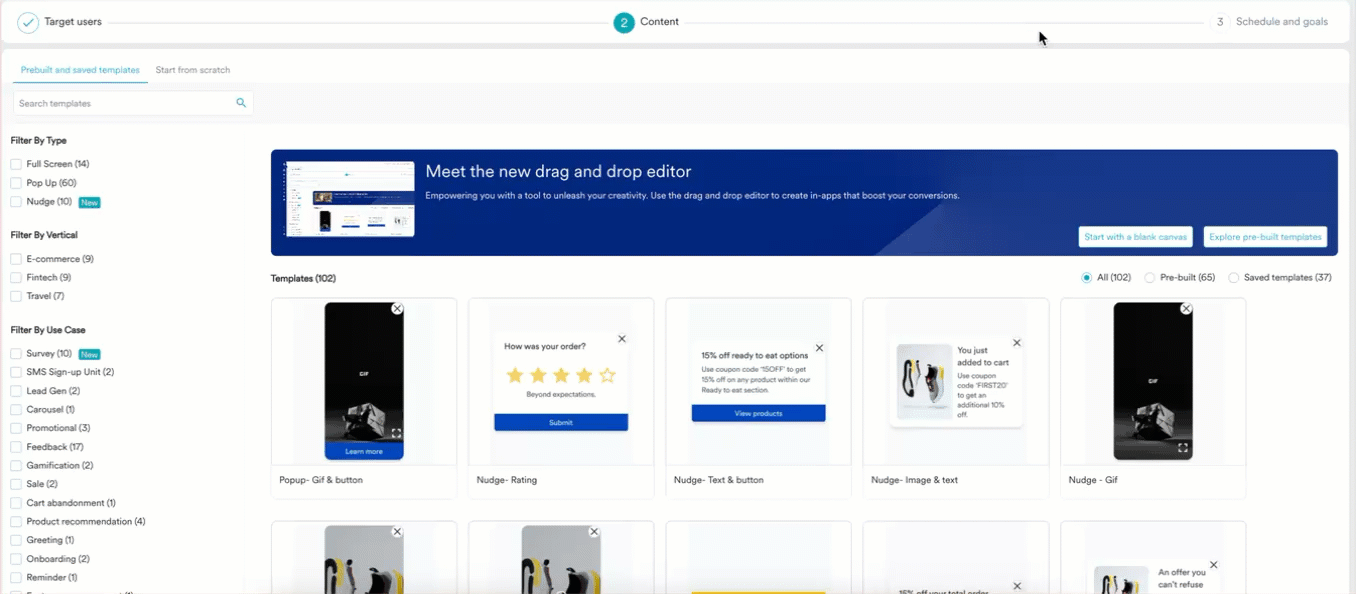
Task: Click drag and drop editor banner preview image
Action: (x=348, y=199)
